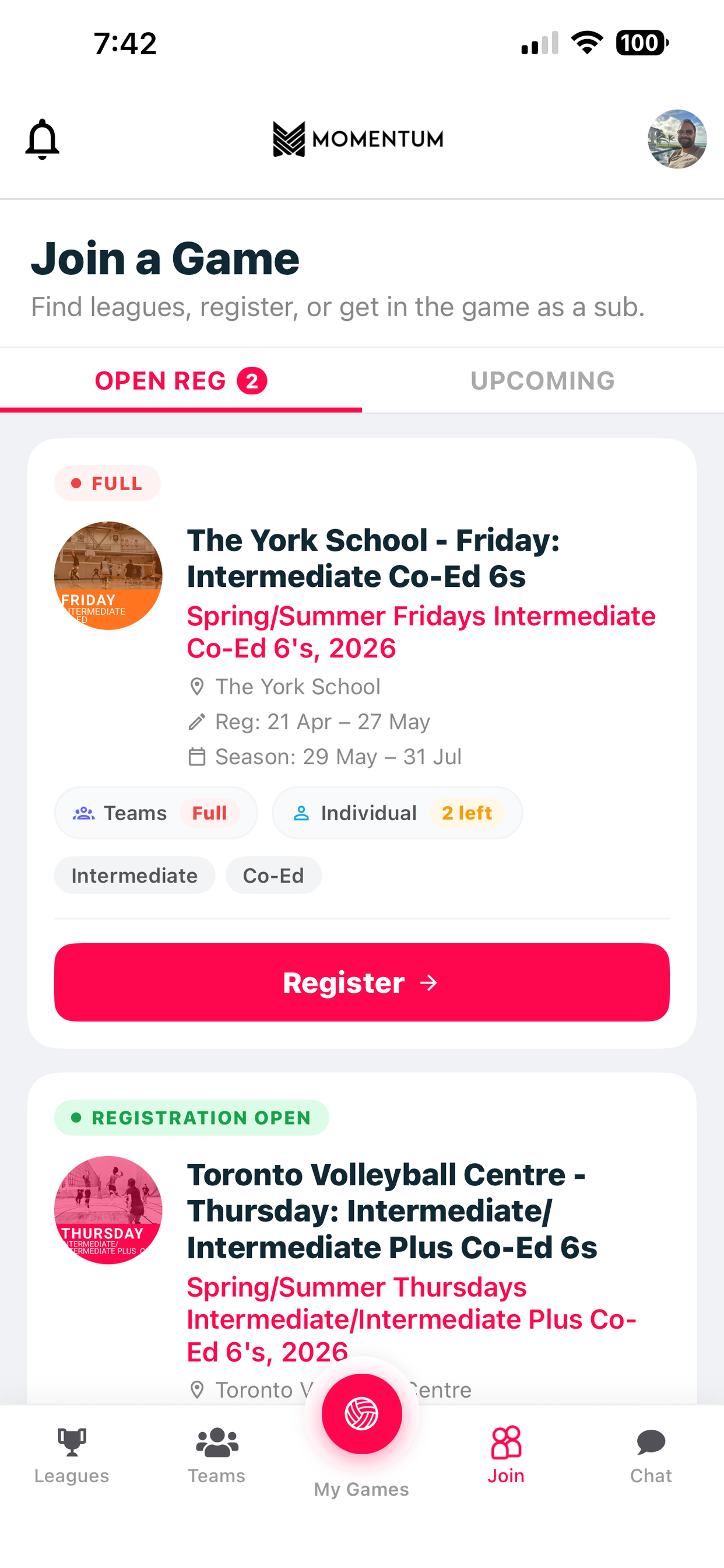
Task: Open the Thursday league thumbnail image
Action: pyautogui.click(x=108, y=1210)
